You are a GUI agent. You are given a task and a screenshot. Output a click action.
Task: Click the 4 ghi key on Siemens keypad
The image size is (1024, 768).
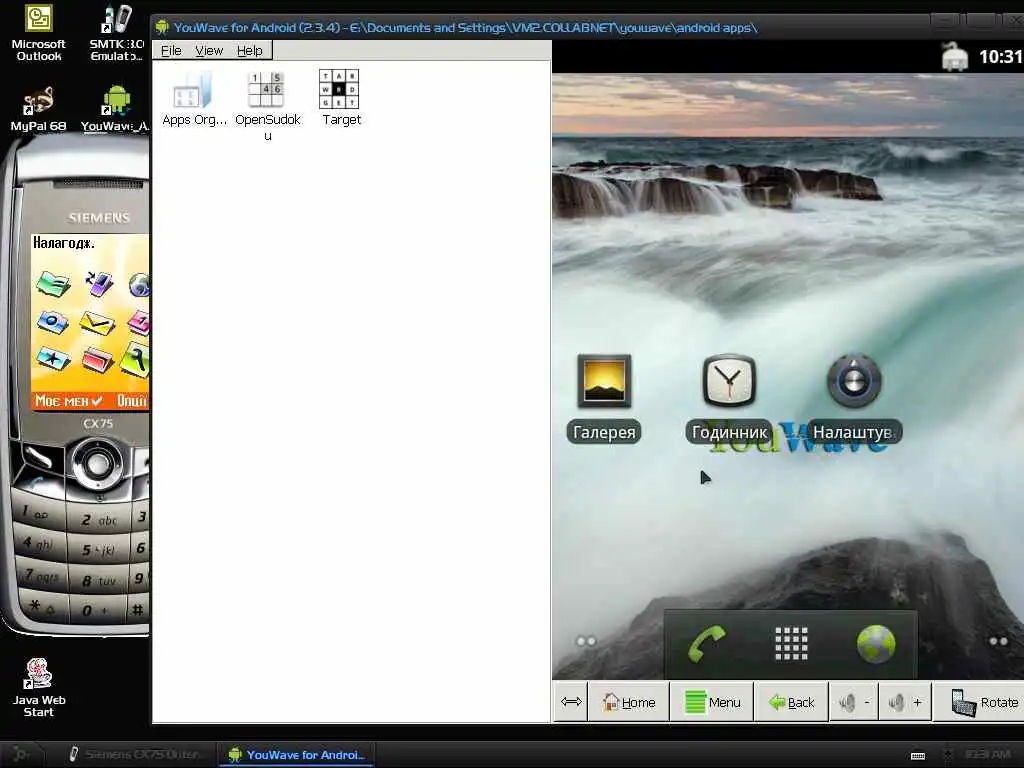[38, 543]
